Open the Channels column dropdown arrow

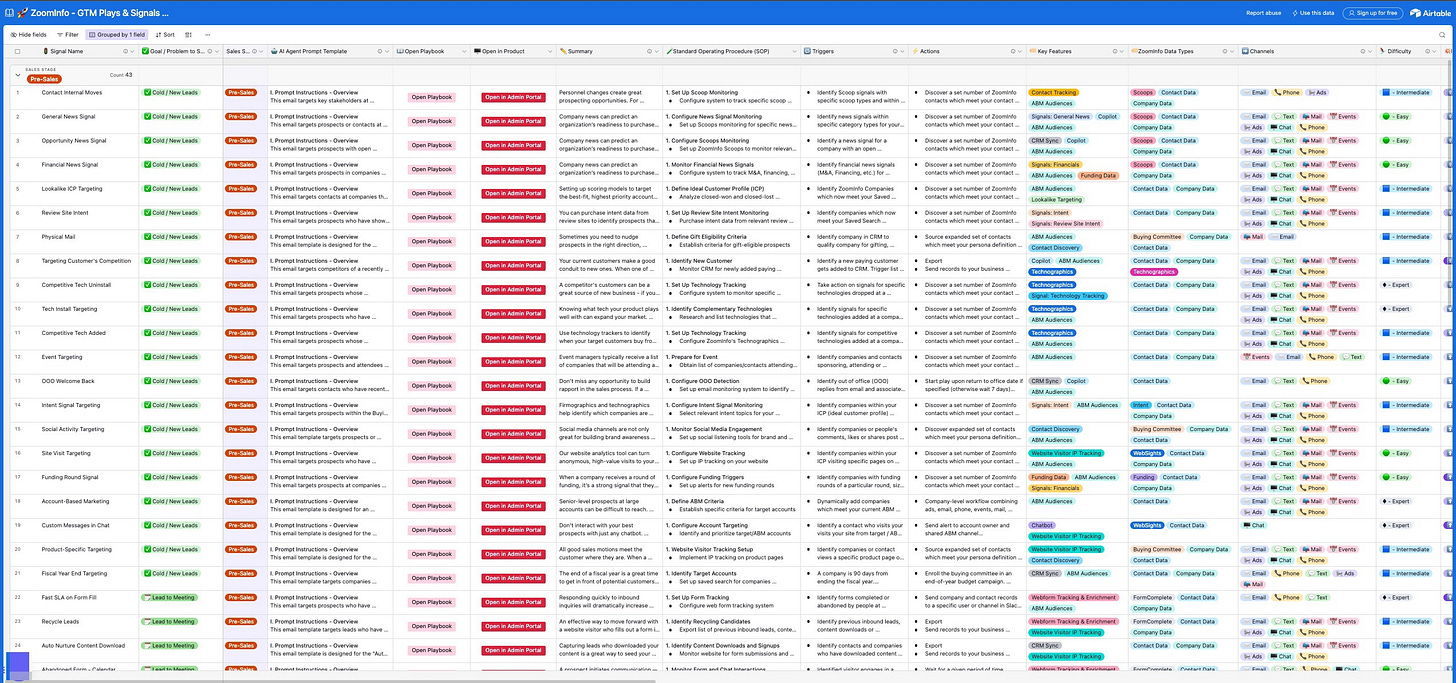tap(1370, 51)
